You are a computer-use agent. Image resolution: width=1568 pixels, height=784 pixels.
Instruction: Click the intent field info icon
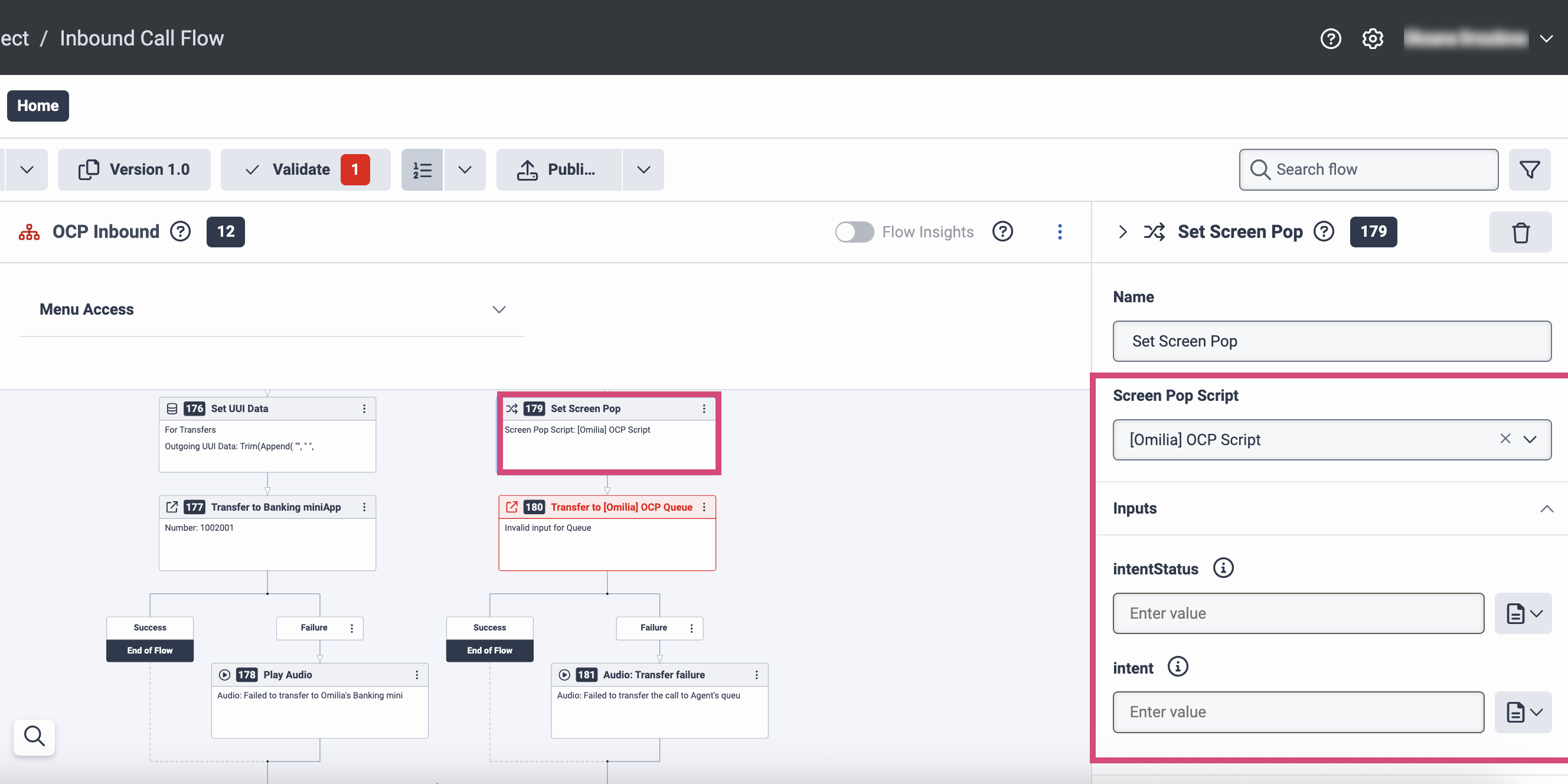point(1177,667)
